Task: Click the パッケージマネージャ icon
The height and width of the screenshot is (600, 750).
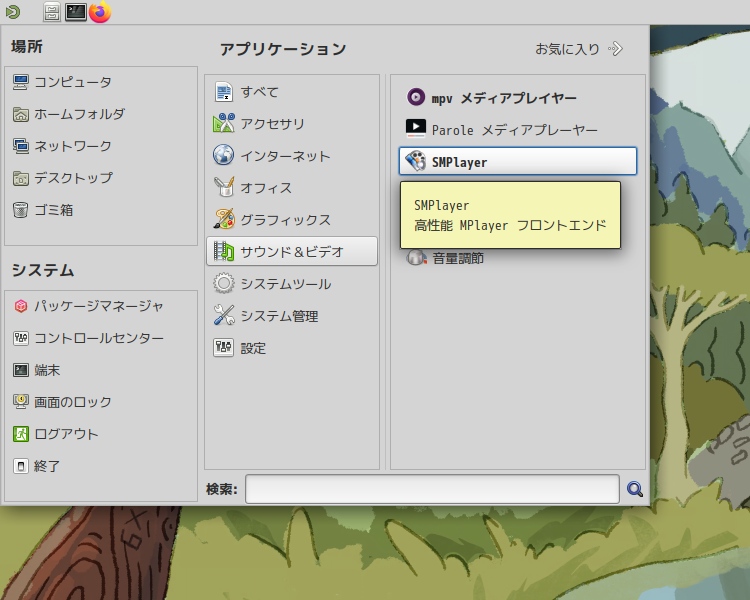Action: pyautogui.click(x=21, y=306)
